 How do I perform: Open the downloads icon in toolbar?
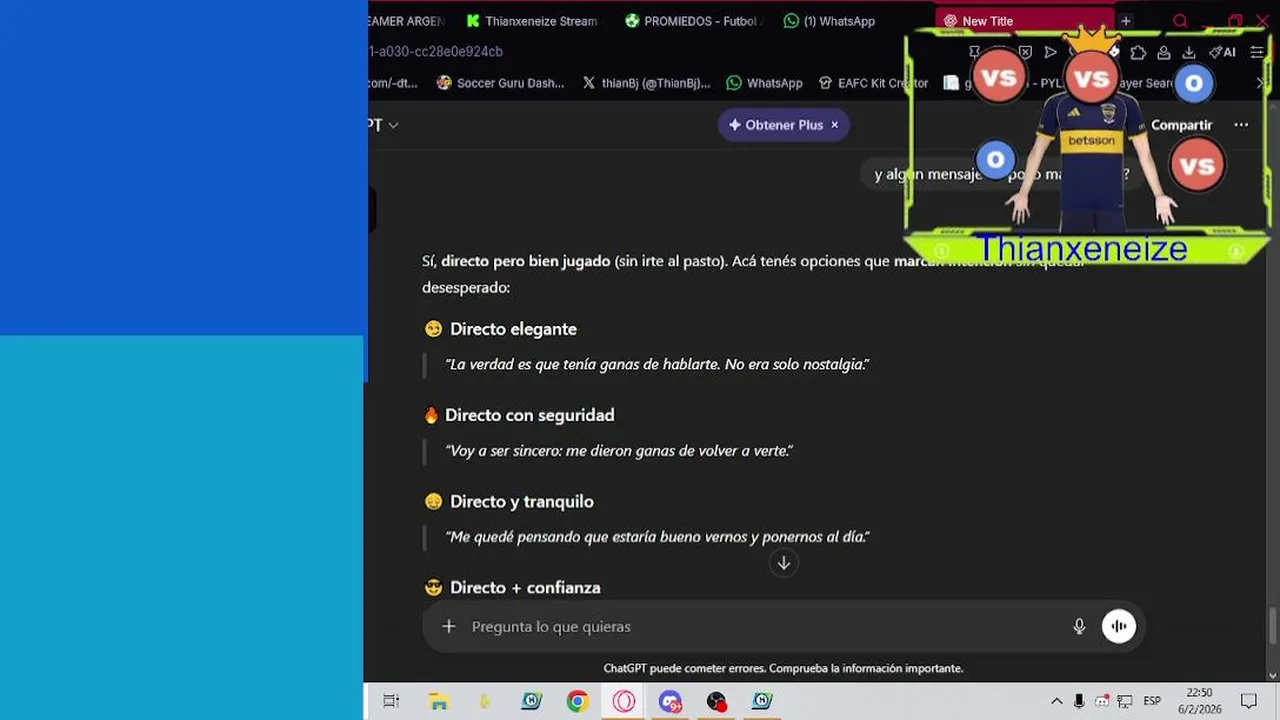click(x=1189, y=52)
